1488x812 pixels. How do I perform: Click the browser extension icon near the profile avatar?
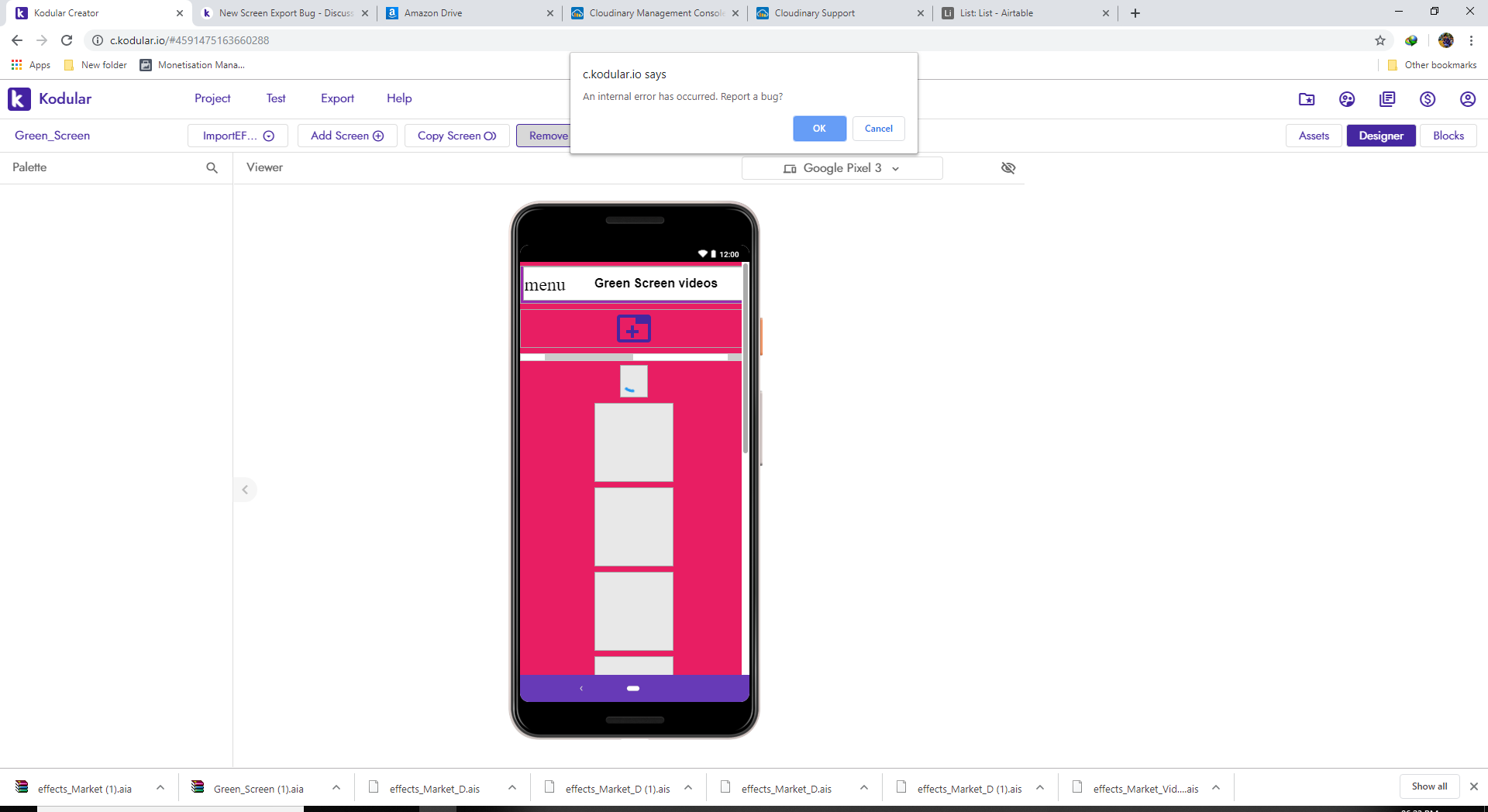[x=1411, y=40]
